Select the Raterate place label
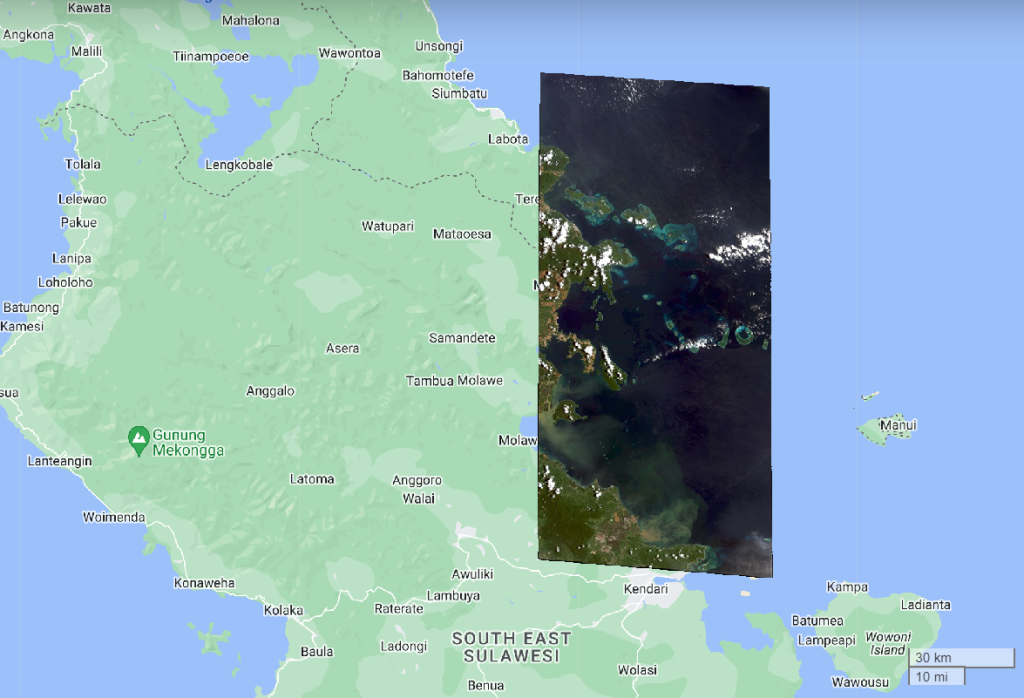 [x=398, y=608]
